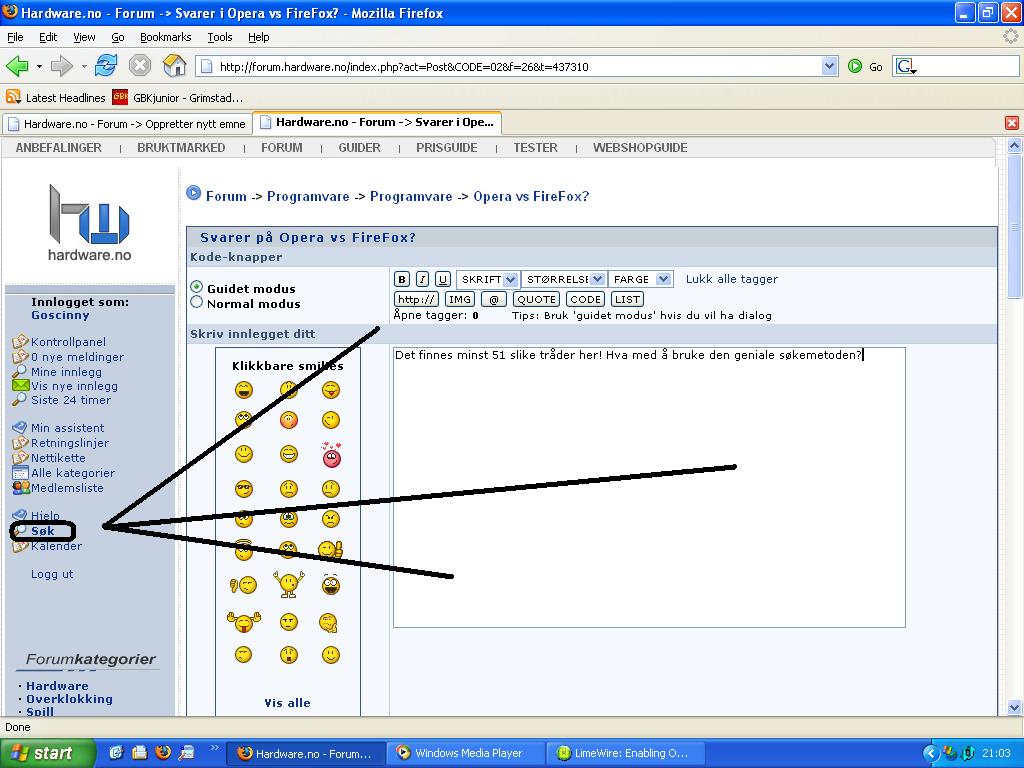The width and height of the screenshot is (1024, 768).
Task: Click the Firefox Back arrow button
Action: tap(17, 66)
